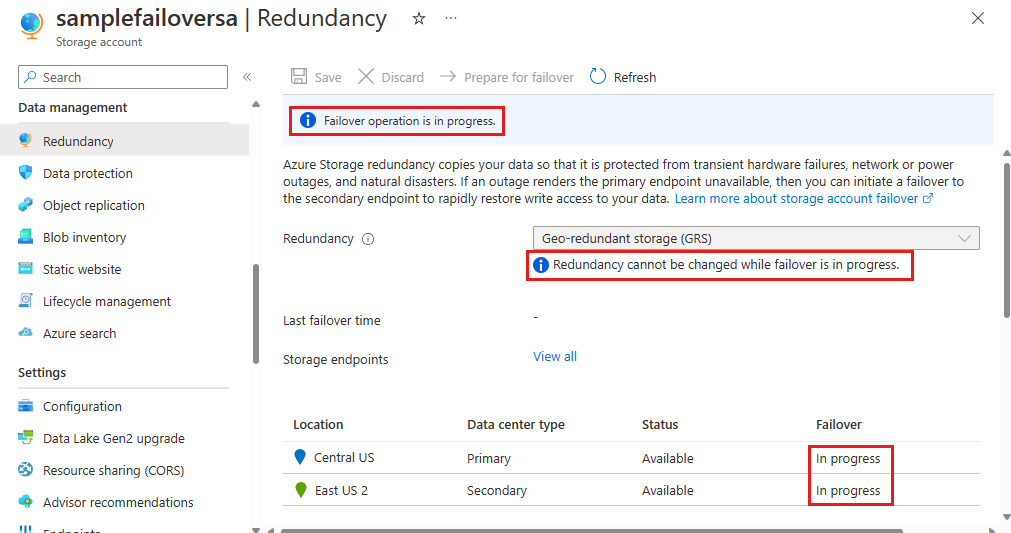Click the Redundancy info tooltip icon
Image resolution: width=1011 pixels, height=533 pixels.
[x=368, y=239]
